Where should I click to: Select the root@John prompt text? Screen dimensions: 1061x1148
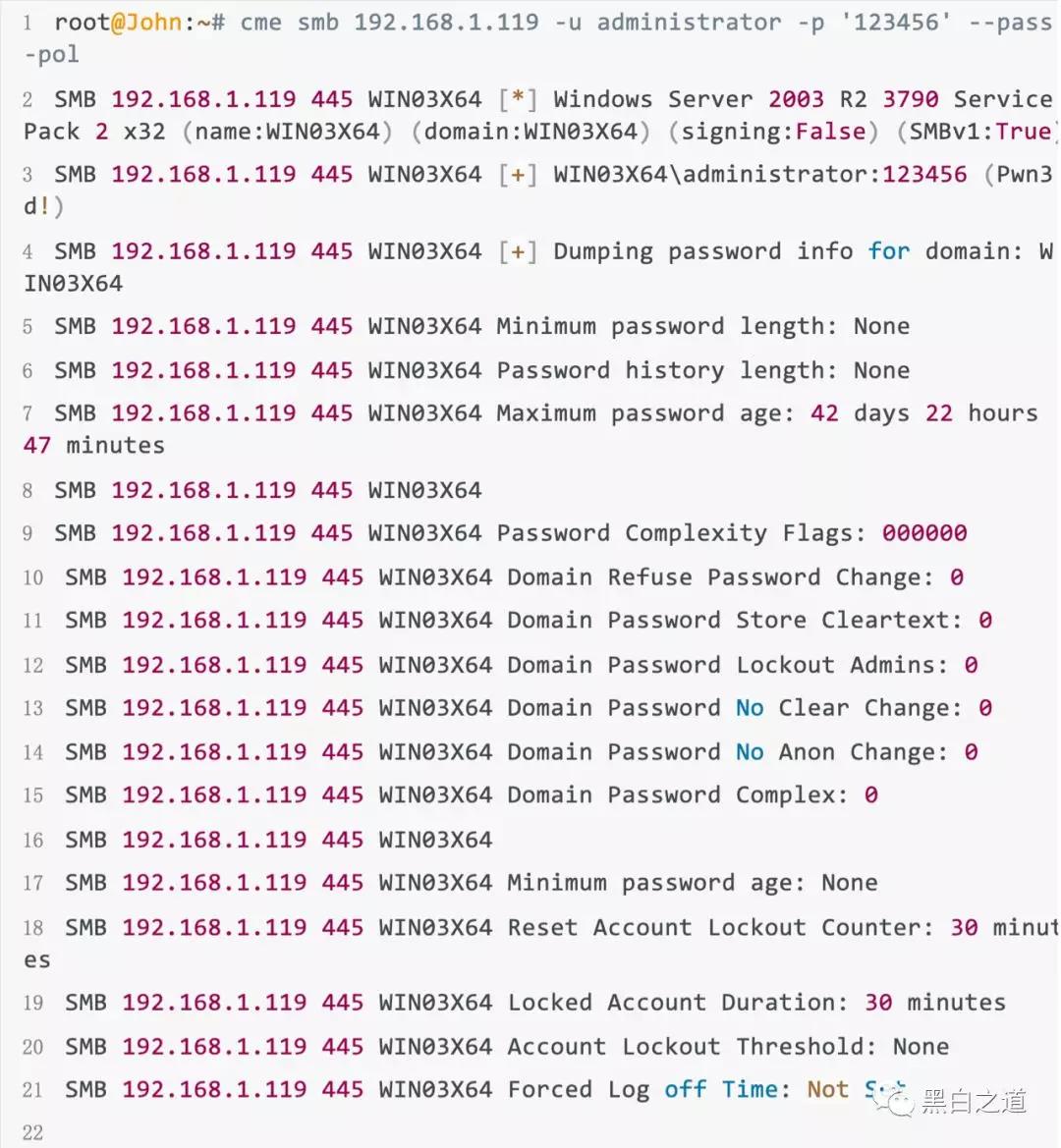118,22
